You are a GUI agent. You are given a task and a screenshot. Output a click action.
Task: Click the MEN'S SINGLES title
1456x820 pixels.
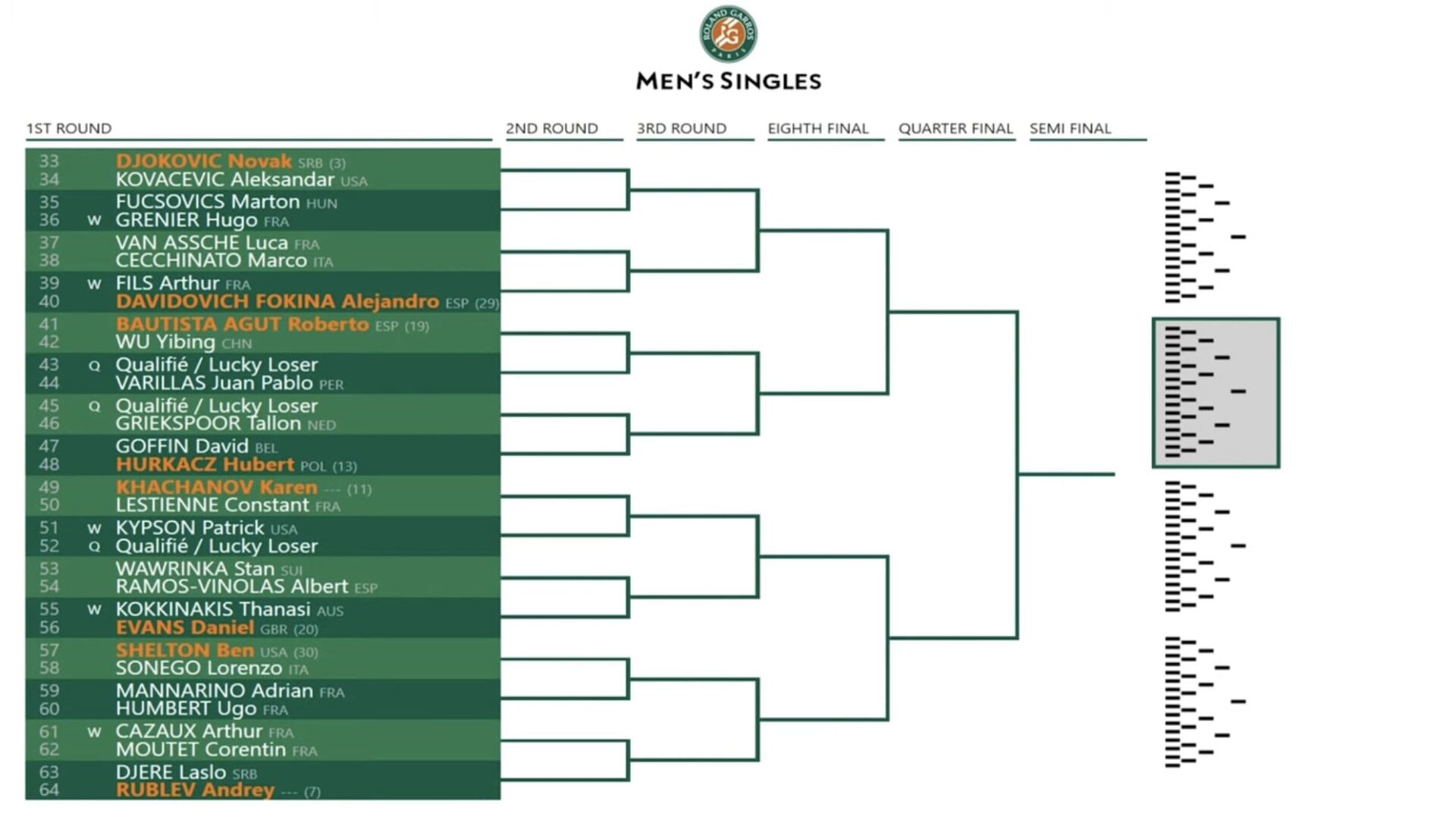click(x=728, y=81)
